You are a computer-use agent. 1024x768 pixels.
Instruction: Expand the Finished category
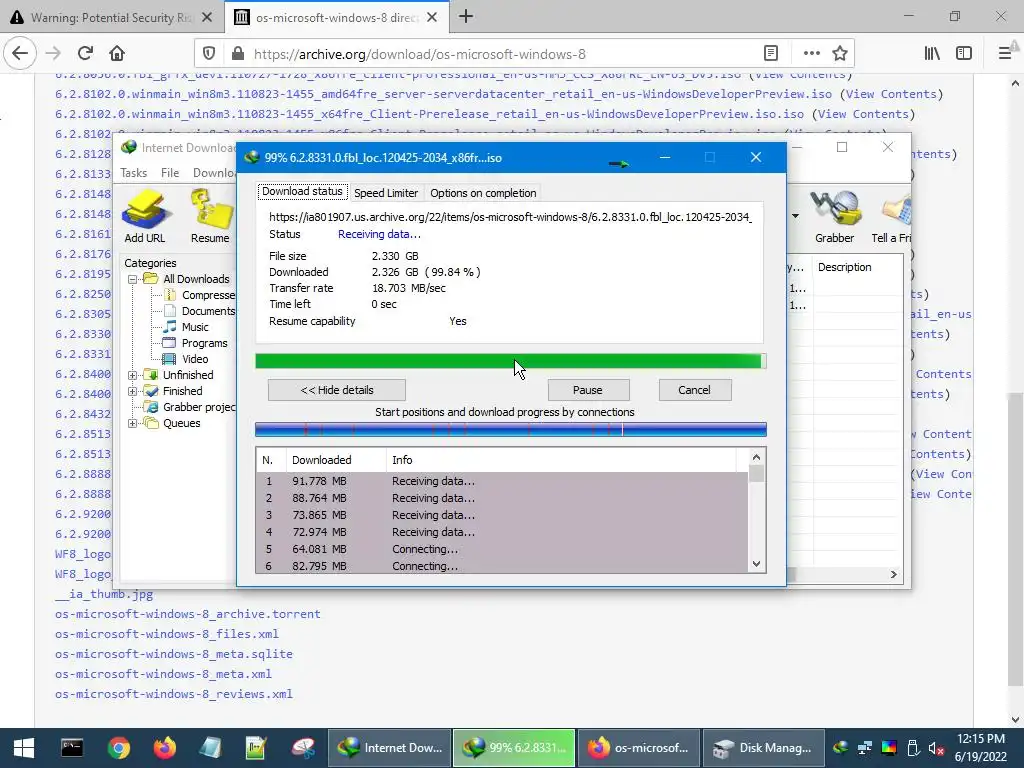point(133,391)
